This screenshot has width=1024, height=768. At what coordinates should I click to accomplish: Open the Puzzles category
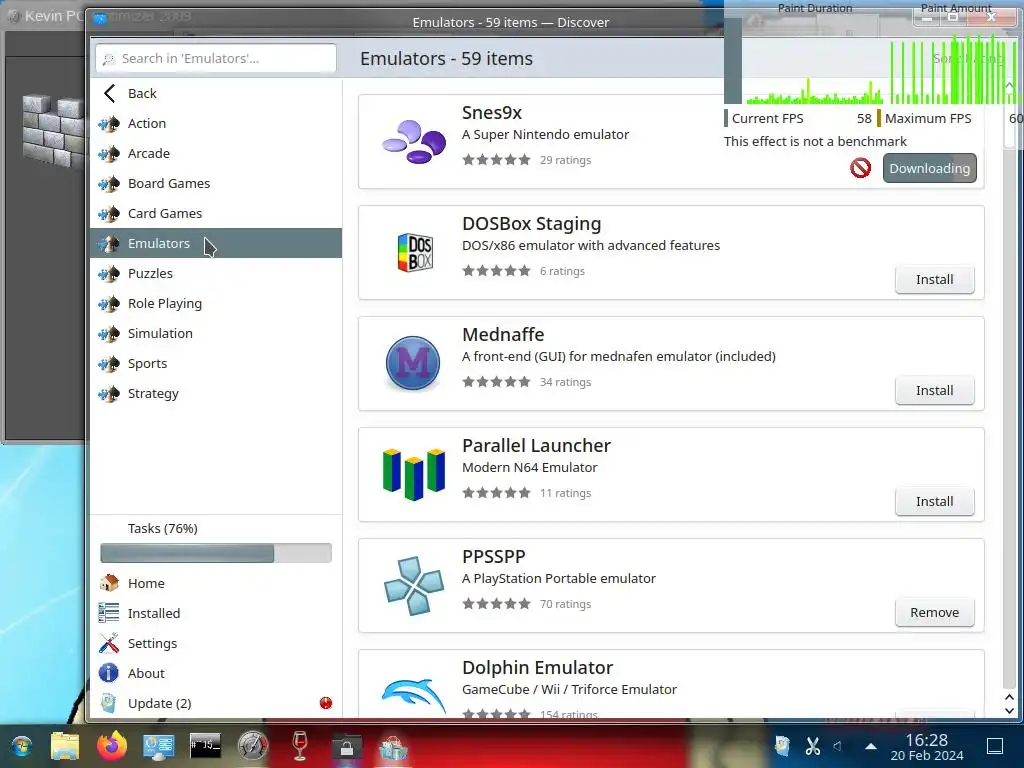pos(216,274)
